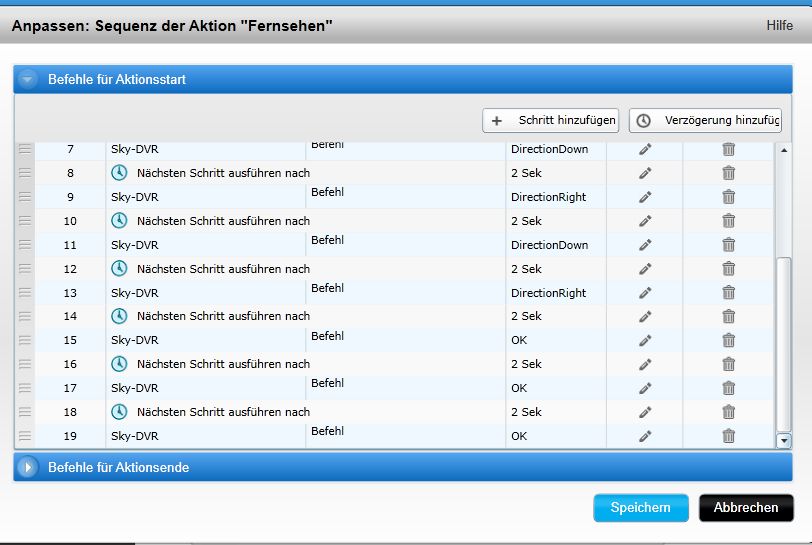
Task: Grab the drag handle of step 9
Action: pyautogui.click(x=25, y=197)
